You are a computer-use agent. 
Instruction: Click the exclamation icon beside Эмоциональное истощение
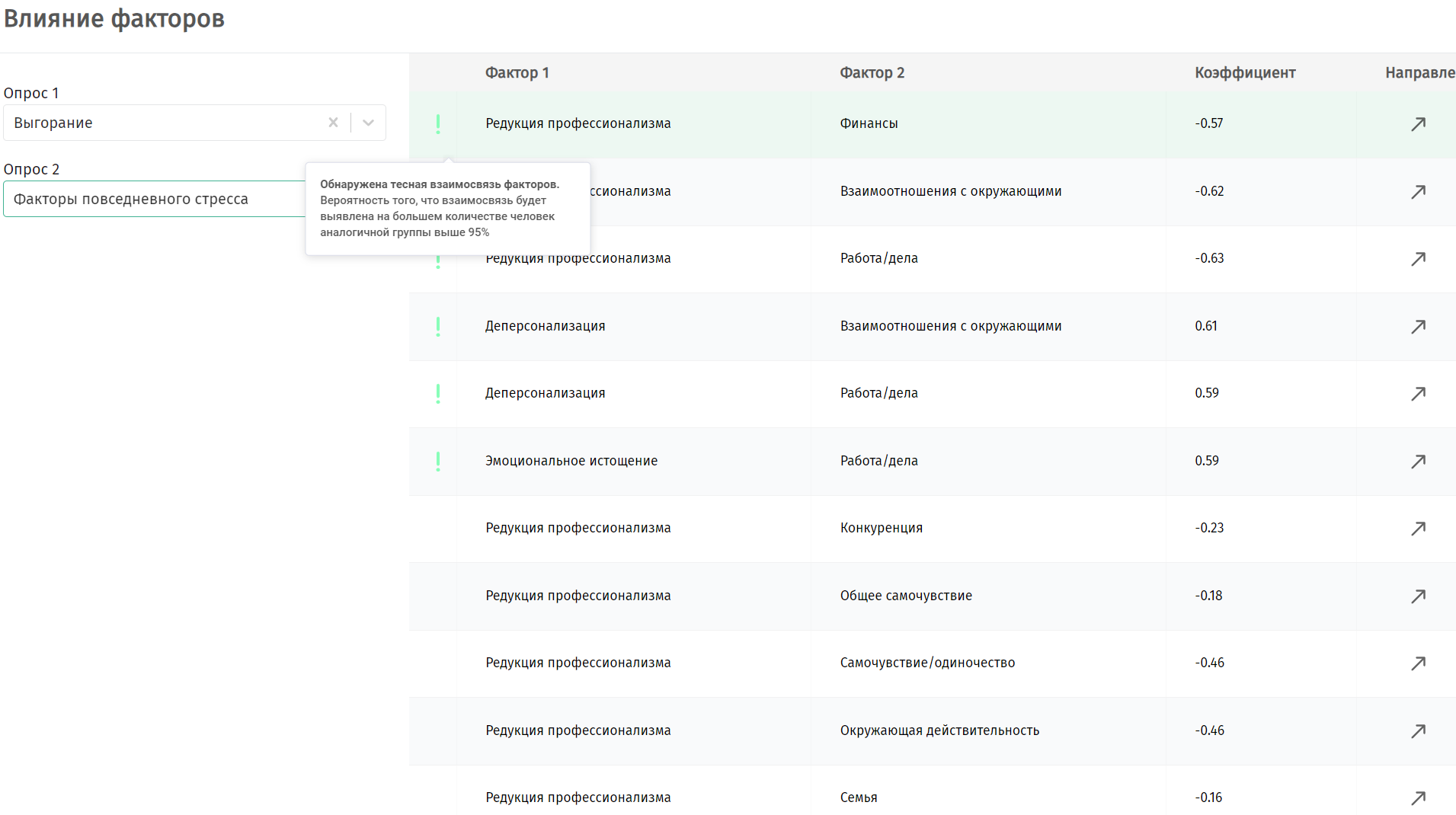(x=438, y=462)
